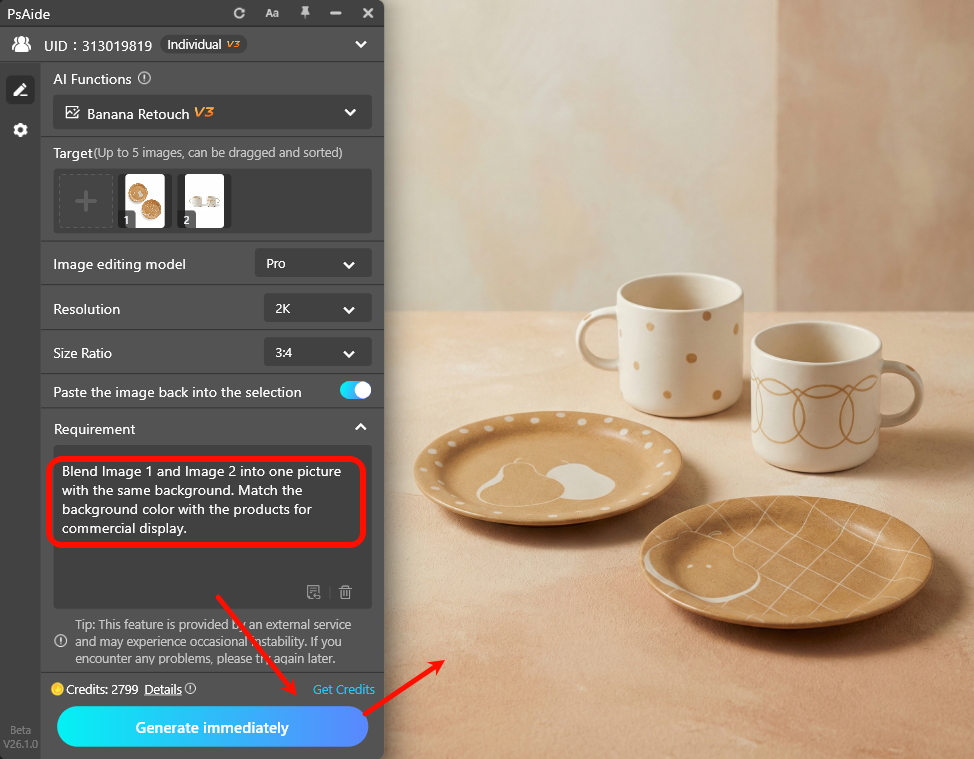Click the paste-template icon beside the trash icon
This screenshot has height=759, width=974.
[313, 592]
